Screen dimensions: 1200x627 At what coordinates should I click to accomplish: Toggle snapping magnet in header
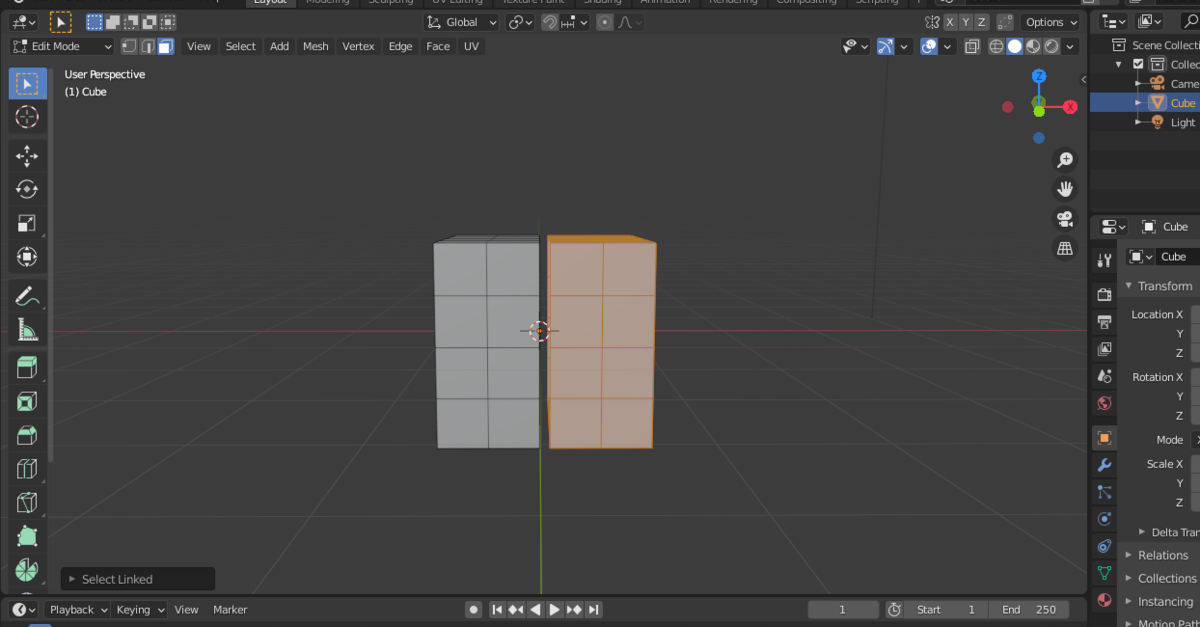(x=550, y=22)
